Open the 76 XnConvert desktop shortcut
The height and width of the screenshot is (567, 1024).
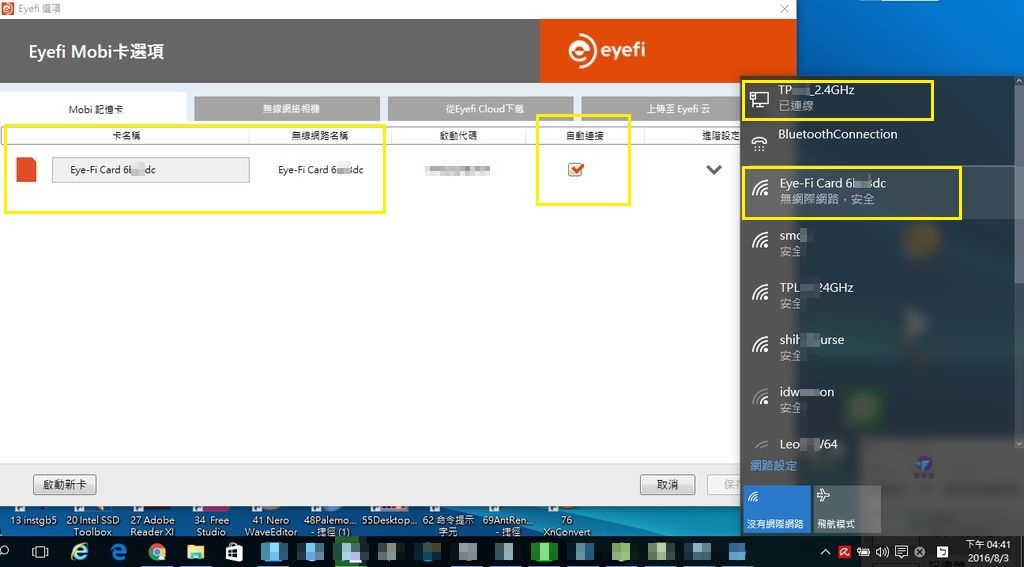coord(567,523)
